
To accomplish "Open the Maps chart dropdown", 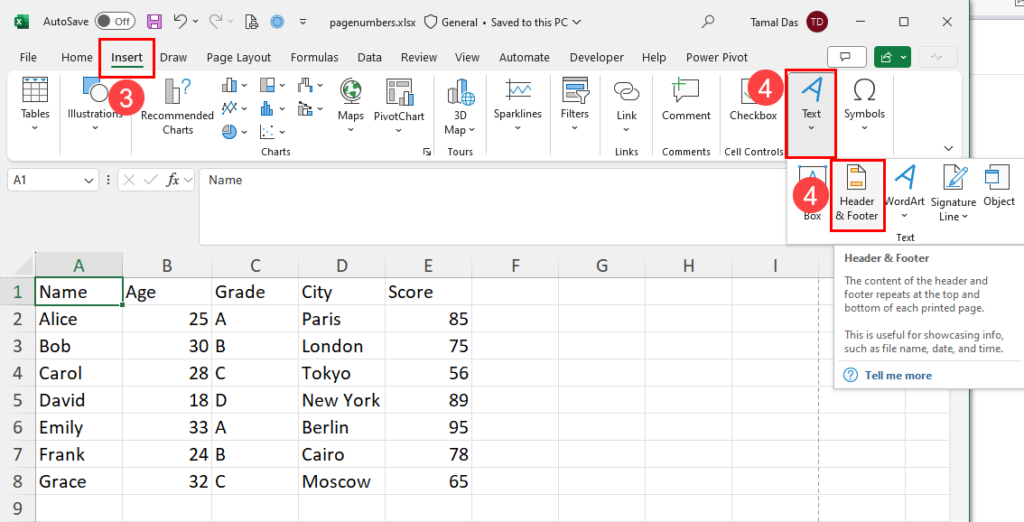I will [351, 130].
